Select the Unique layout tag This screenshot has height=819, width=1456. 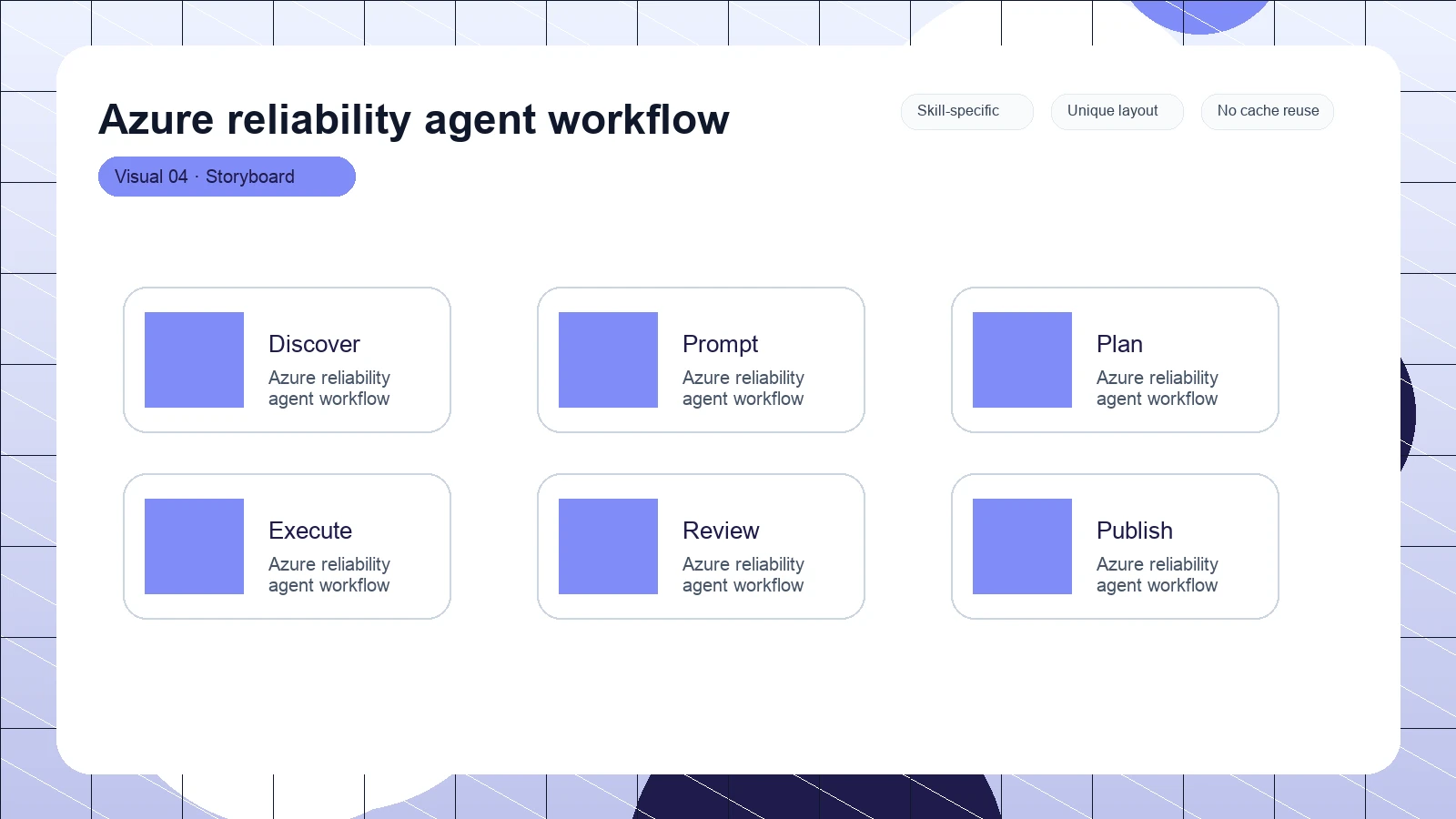[1117, 111]
